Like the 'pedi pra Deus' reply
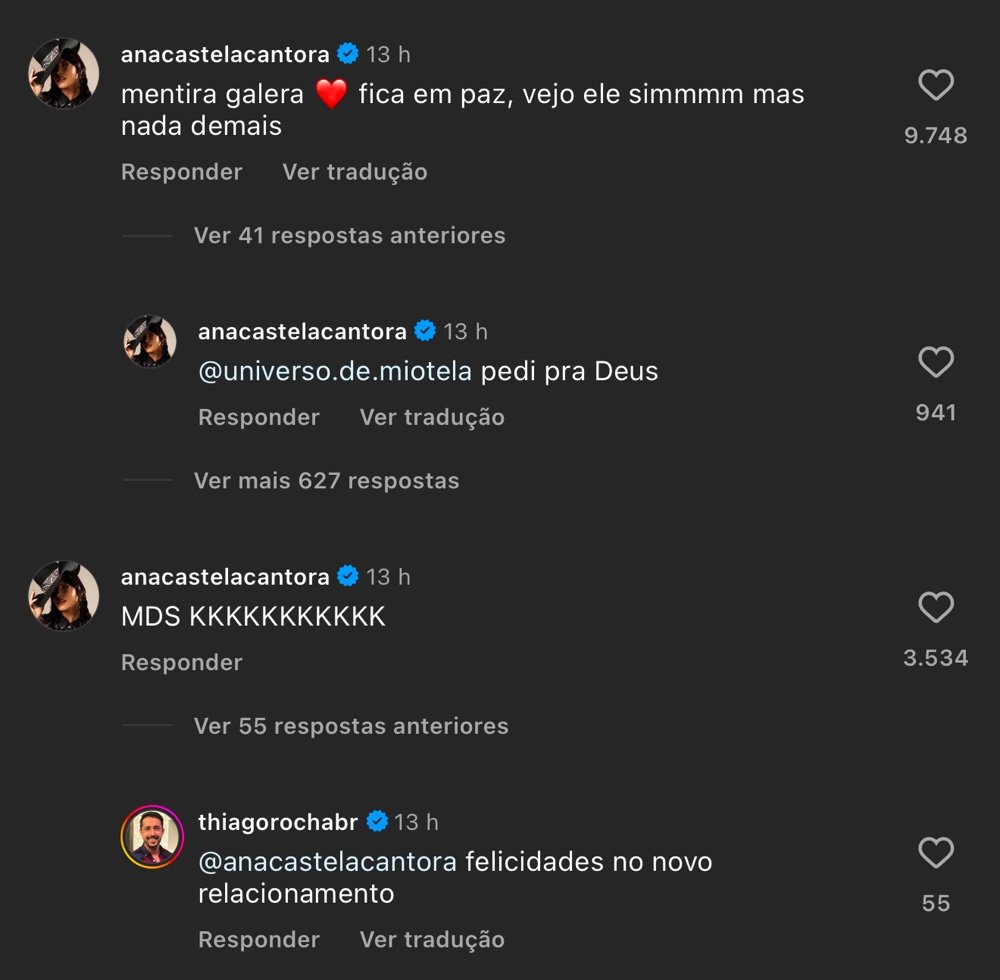This screenshot has height=980, width=1000. [936, 362]
